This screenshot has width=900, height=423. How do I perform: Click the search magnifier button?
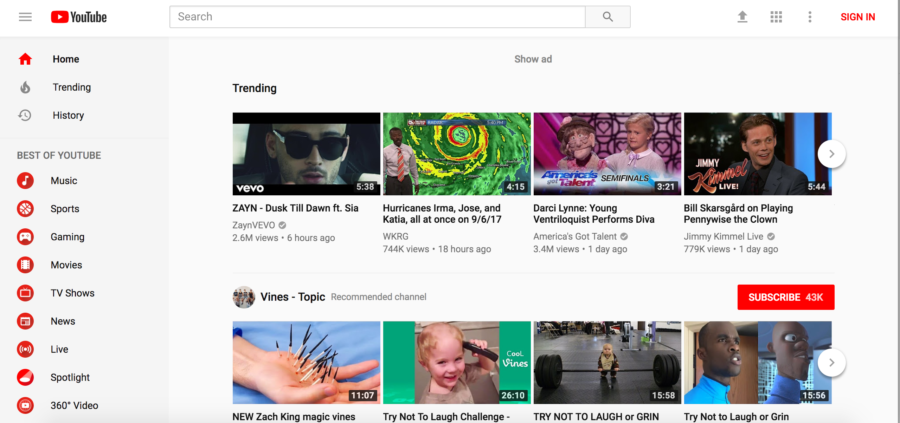coord(608,17)
